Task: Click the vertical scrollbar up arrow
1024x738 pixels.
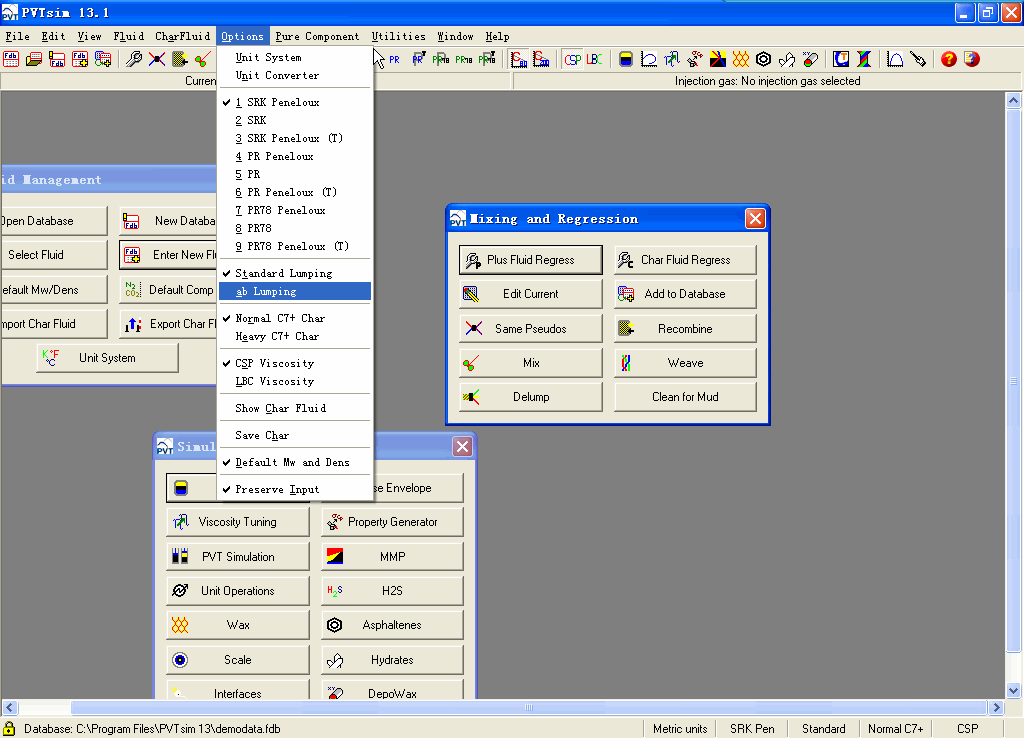Action: 1014,100
